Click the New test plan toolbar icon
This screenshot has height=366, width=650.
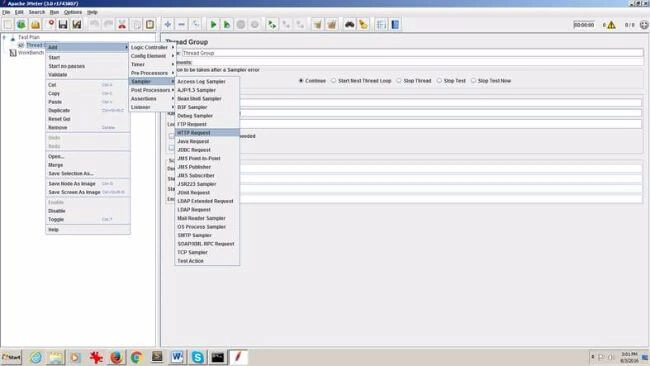point(8,24)
